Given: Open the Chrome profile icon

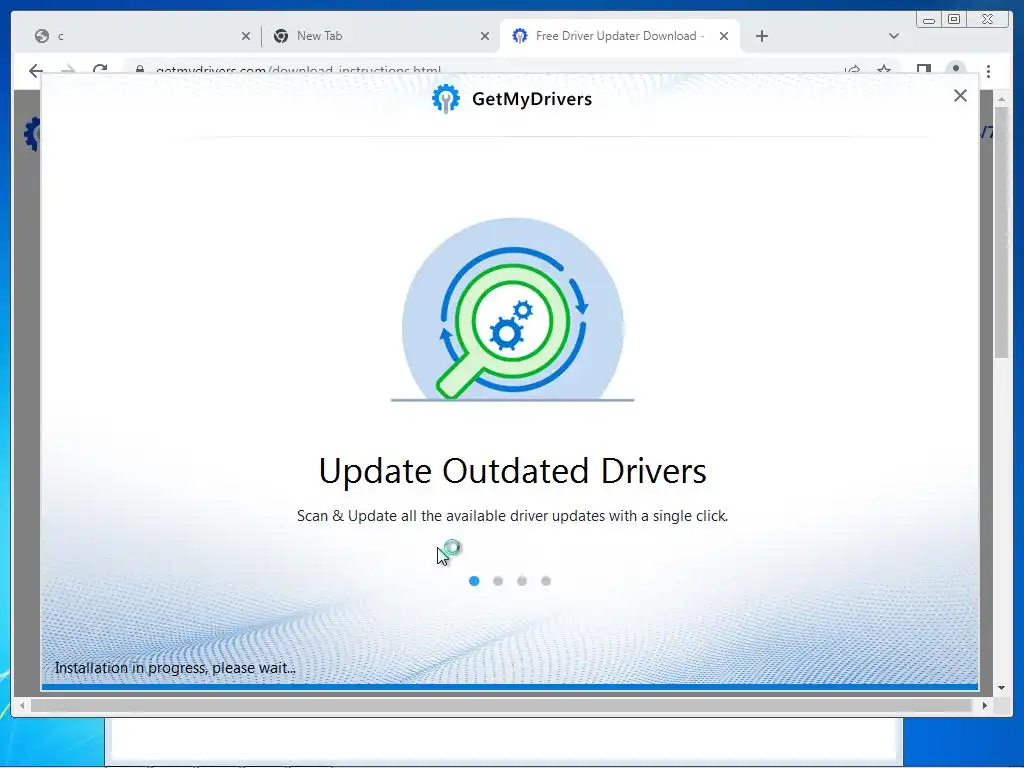Looking at the screenshot, I should click(955, 69).
